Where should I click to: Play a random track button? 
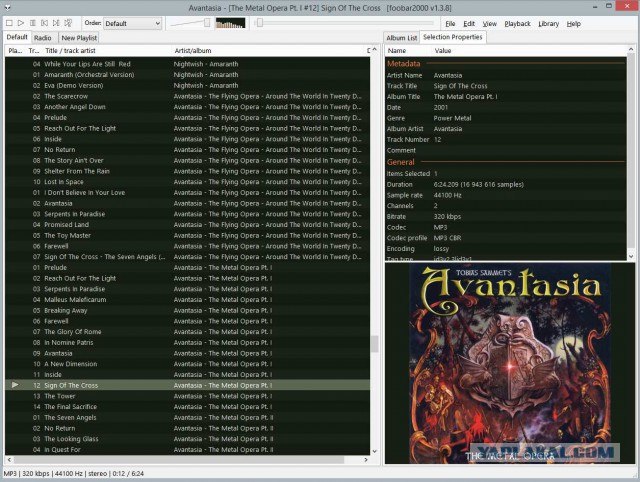[68, 23]
